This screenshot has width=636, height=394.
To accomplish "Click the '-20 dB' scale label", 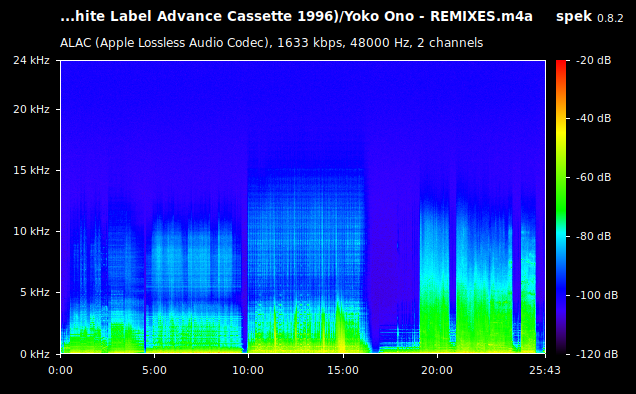I will [x=593, y=60].
